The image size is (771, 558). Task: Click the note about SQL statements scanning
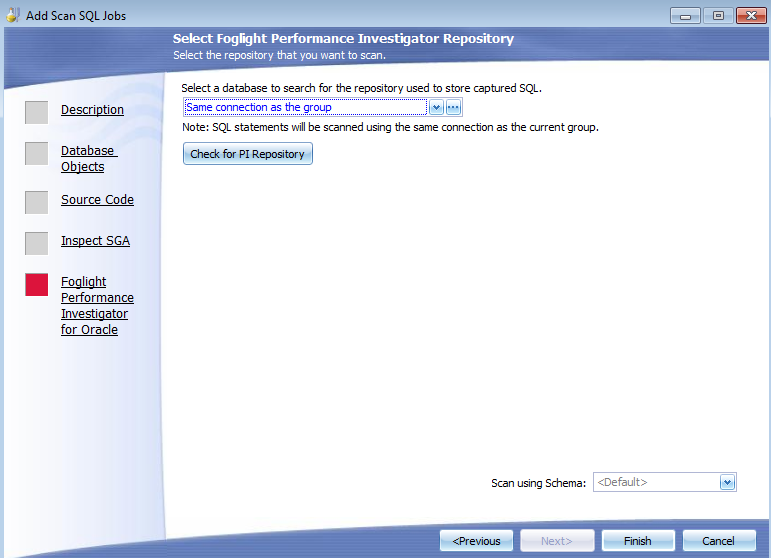tap(390, 127)
